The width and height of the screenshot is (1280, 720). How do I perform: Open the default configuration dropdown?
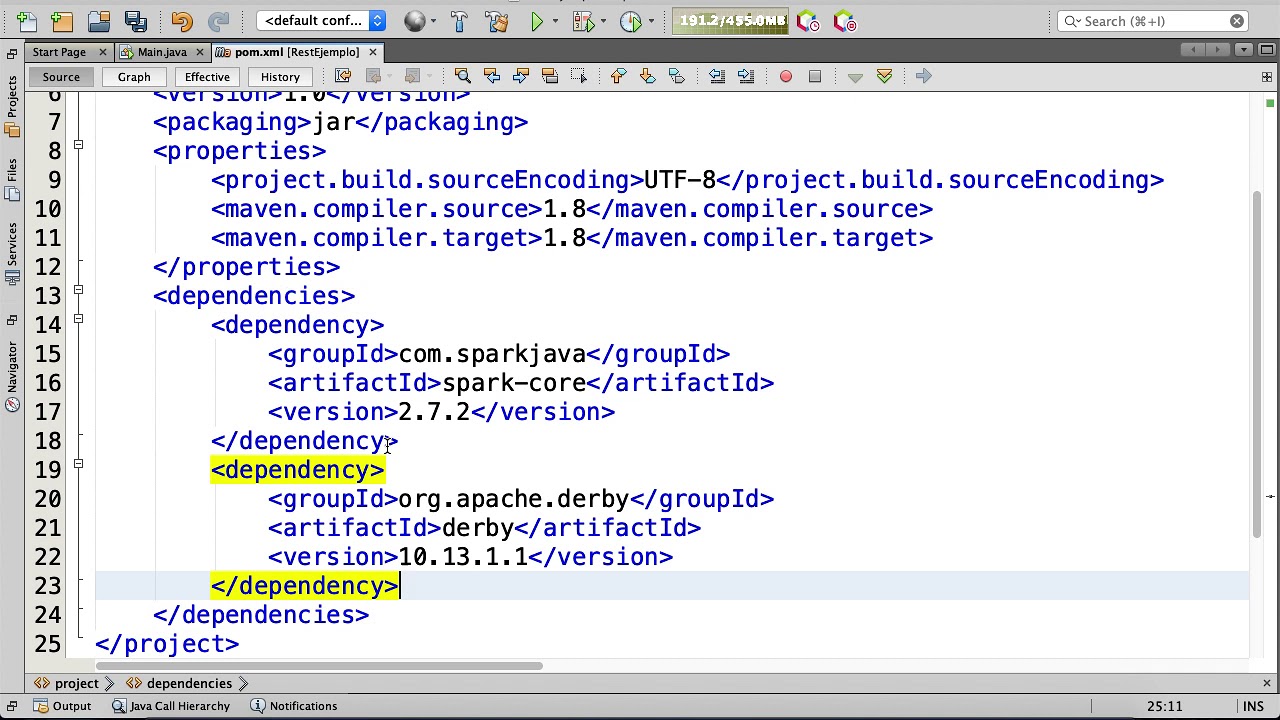322,21
